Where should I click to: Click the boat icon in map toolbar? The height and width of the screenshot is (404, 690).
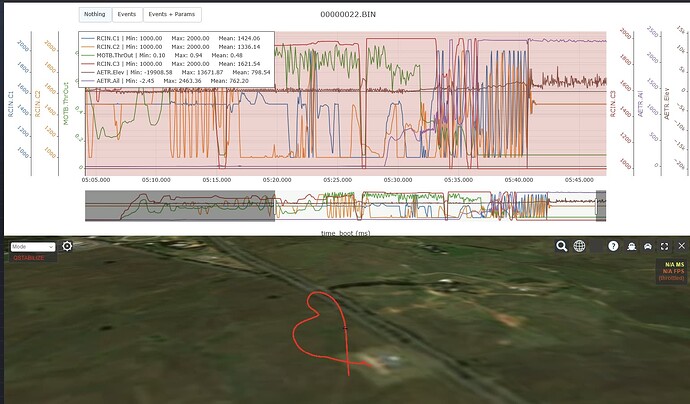coord(631,246)
